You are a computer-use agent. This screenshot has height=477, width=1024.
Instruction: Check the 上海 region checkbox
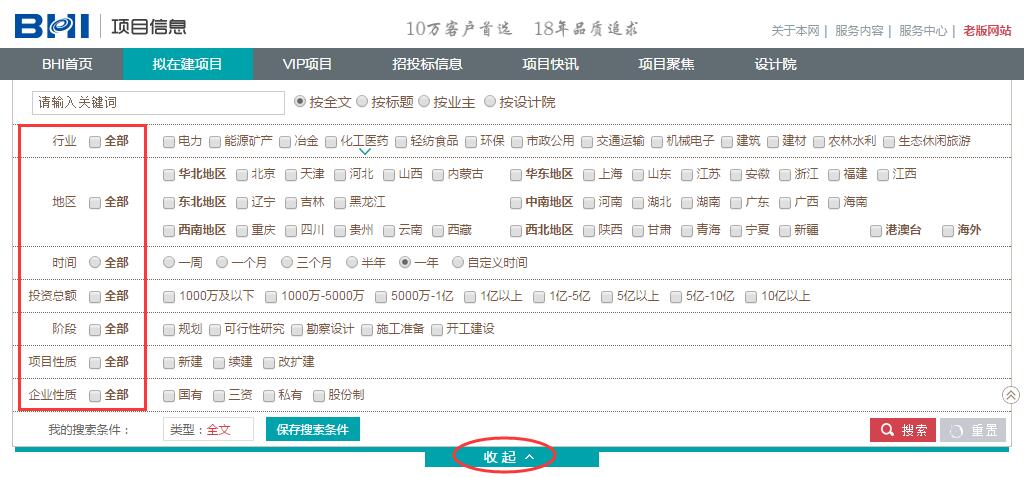[x=590, y=174]
